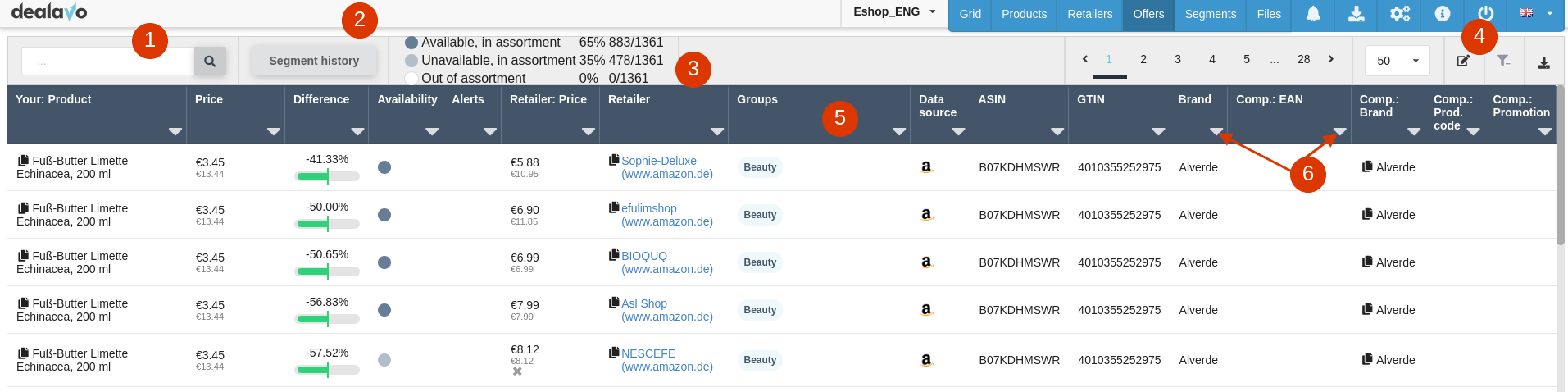Viewport: 1568px width, 392px height.
Task: Click copy icon next to BIOQUQ retailer
Action: click(614, 255)
